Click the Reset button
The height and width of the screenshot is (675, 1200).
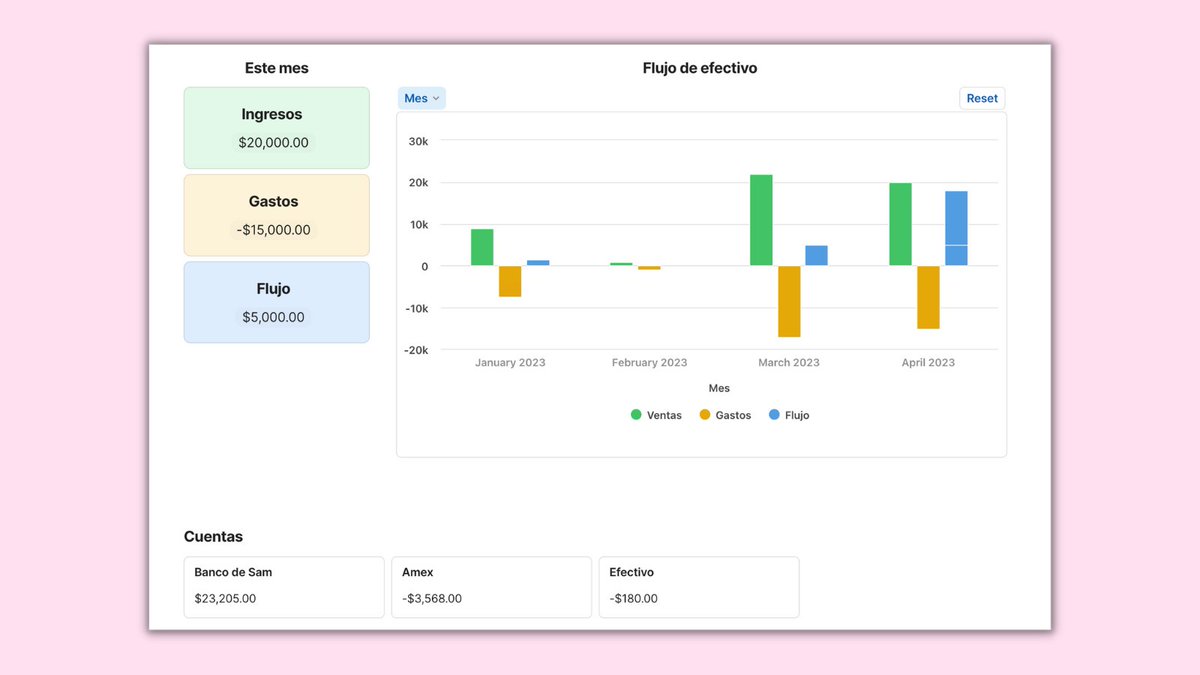[x=982, y=98]
